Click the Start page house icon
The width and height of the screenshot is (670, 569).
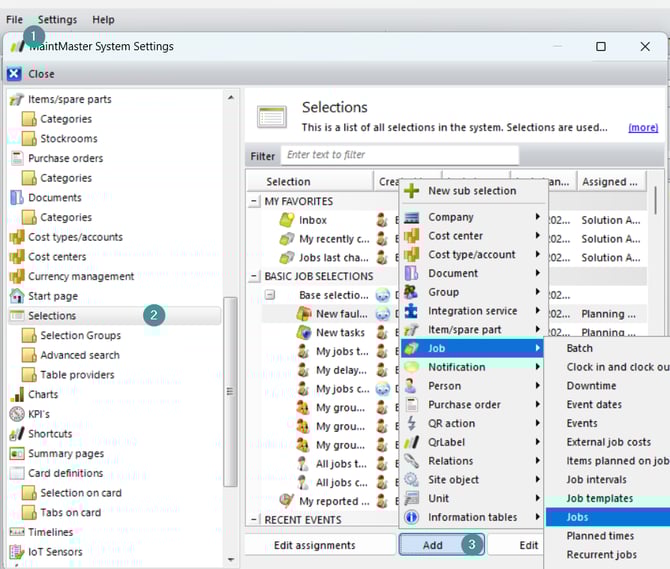coord(17,296)
